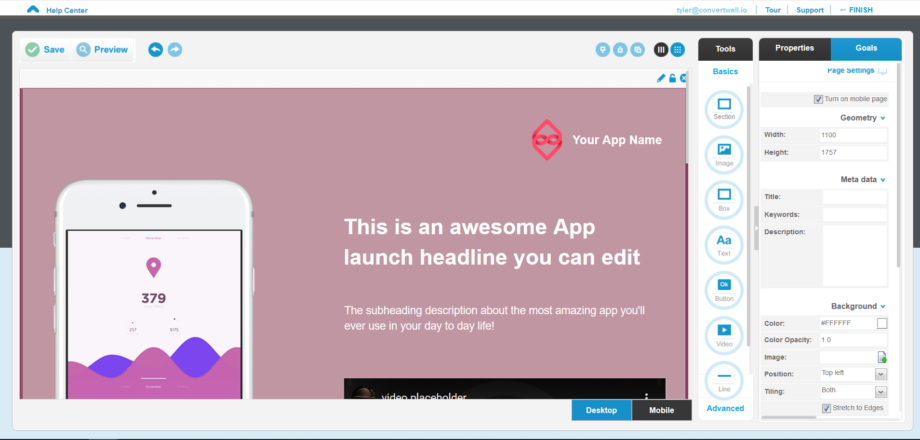The width and height of the screenshot is (920, 440).
Task: Open the Support link
Action: 810,10
